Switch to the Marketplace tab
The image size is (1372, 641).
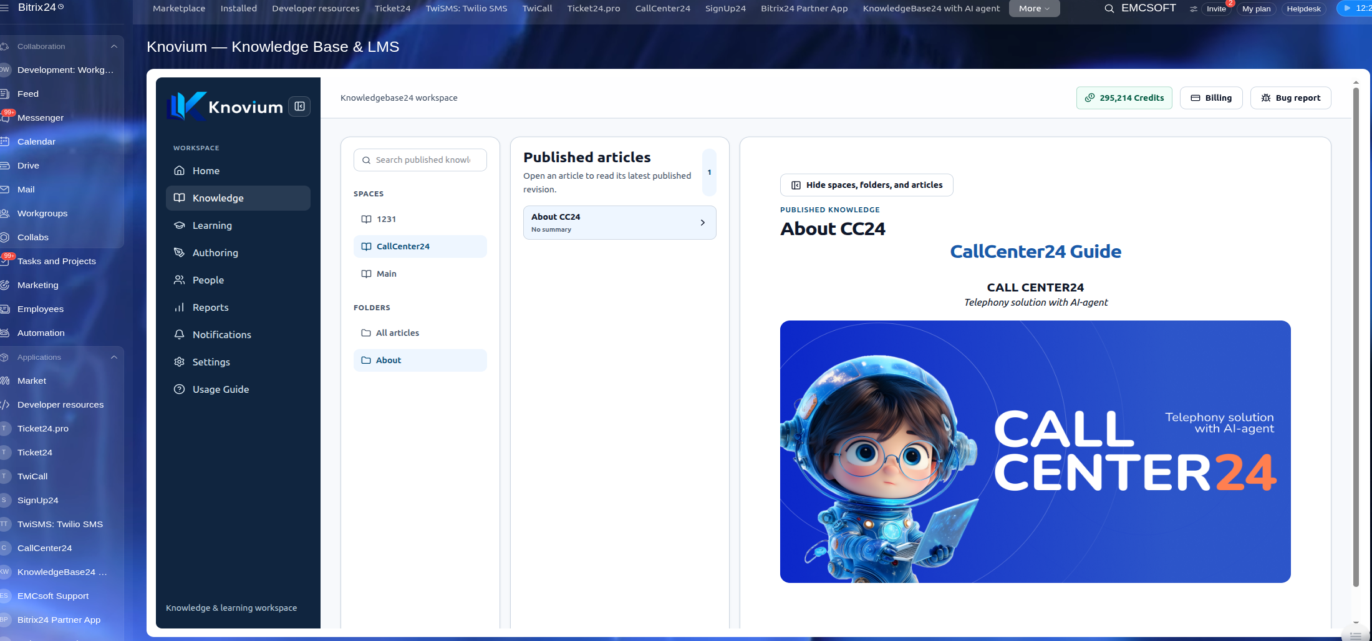click(x=179, y=8)
